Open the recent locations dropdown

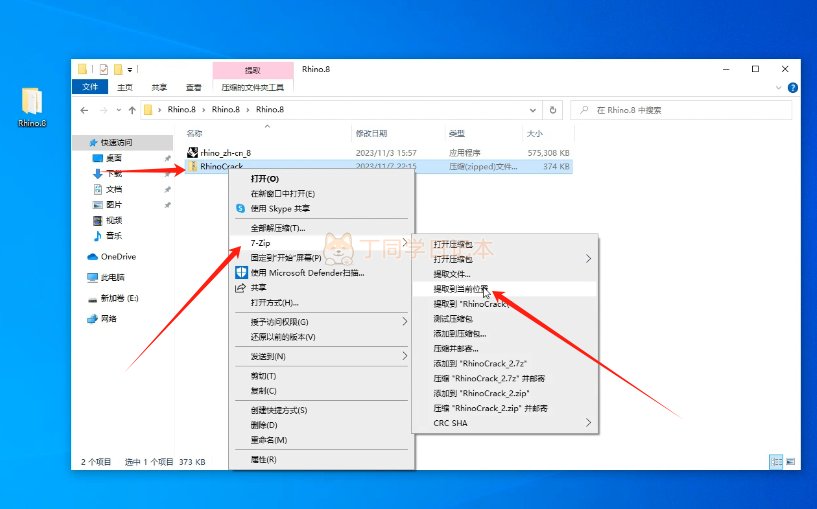tap(119, 110)
